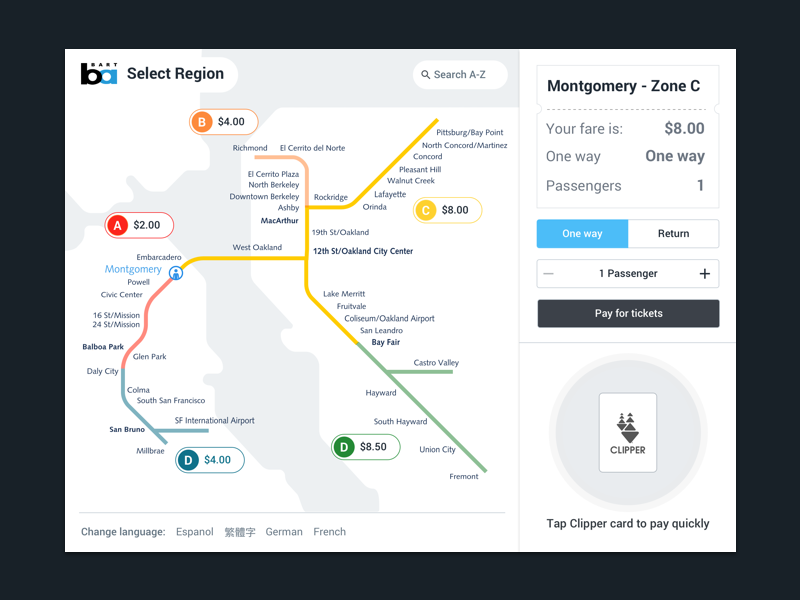Change language to French
Image resolution: width=800 pixels, height=600 pixels.
point(330,532)
